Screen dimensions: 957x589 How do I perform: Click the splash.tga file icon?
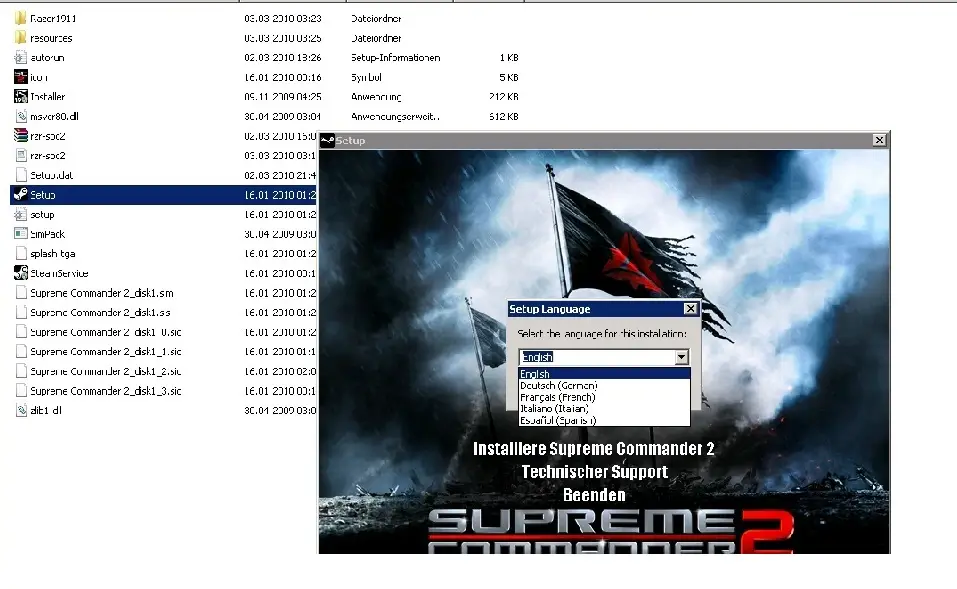[x=21, y=253]
